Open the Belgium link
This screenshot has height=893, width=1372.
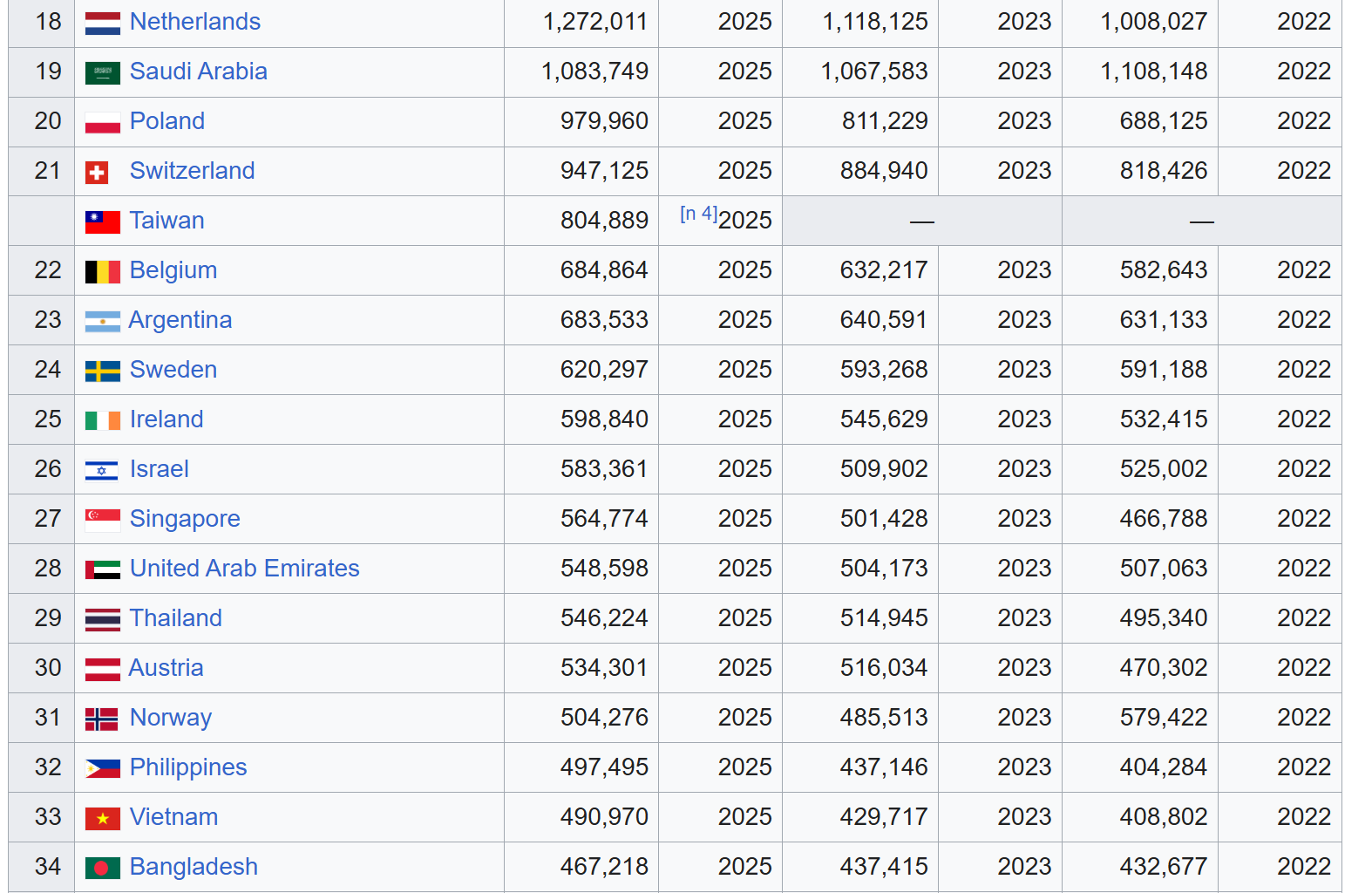[x=173, y=270]
